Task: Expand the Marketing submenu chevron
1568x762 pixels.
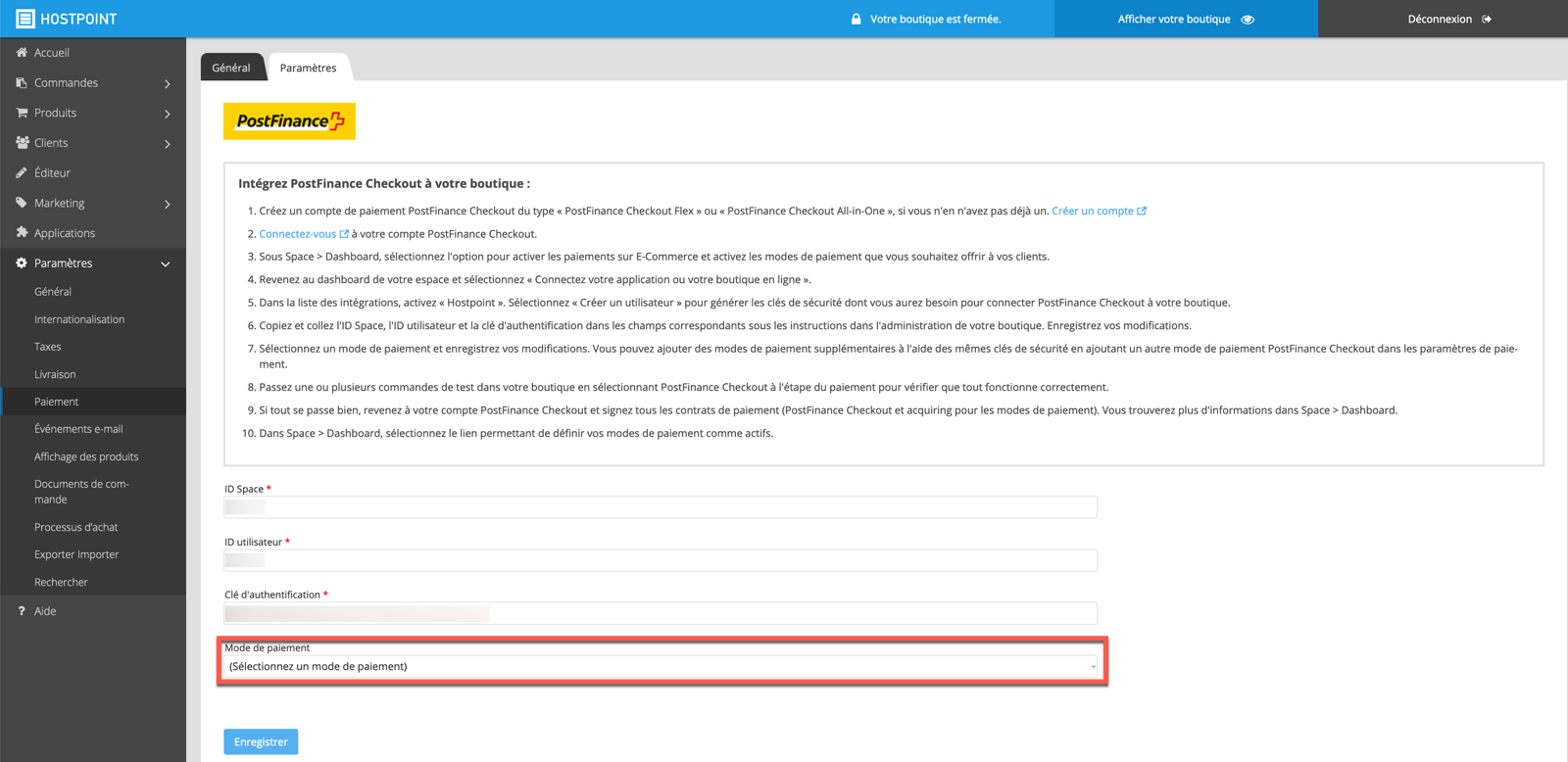Action: pyautogui.click(x=168, y=205)
